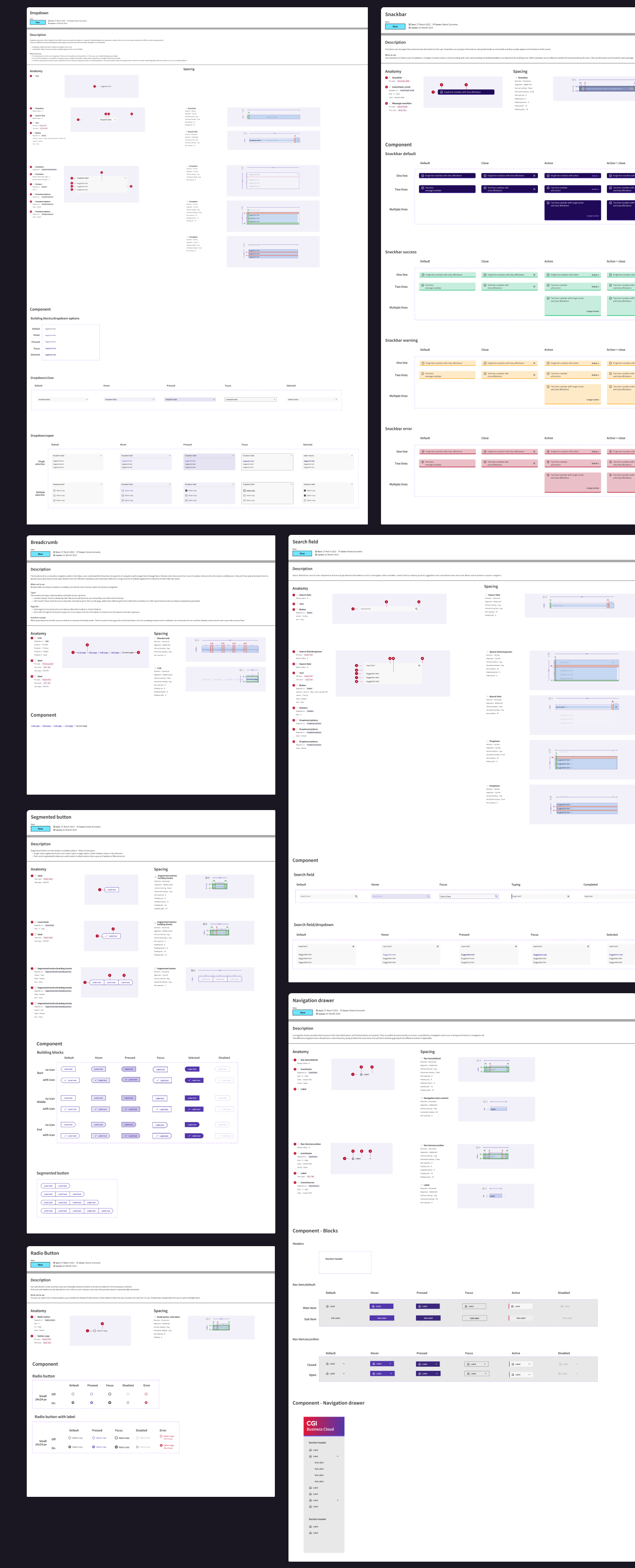This screenshot has width=635, height=1568.
Task: Collapse expanded Label item in Navigation drawer
Action: pyautogui.click(x=337, y=1456)
